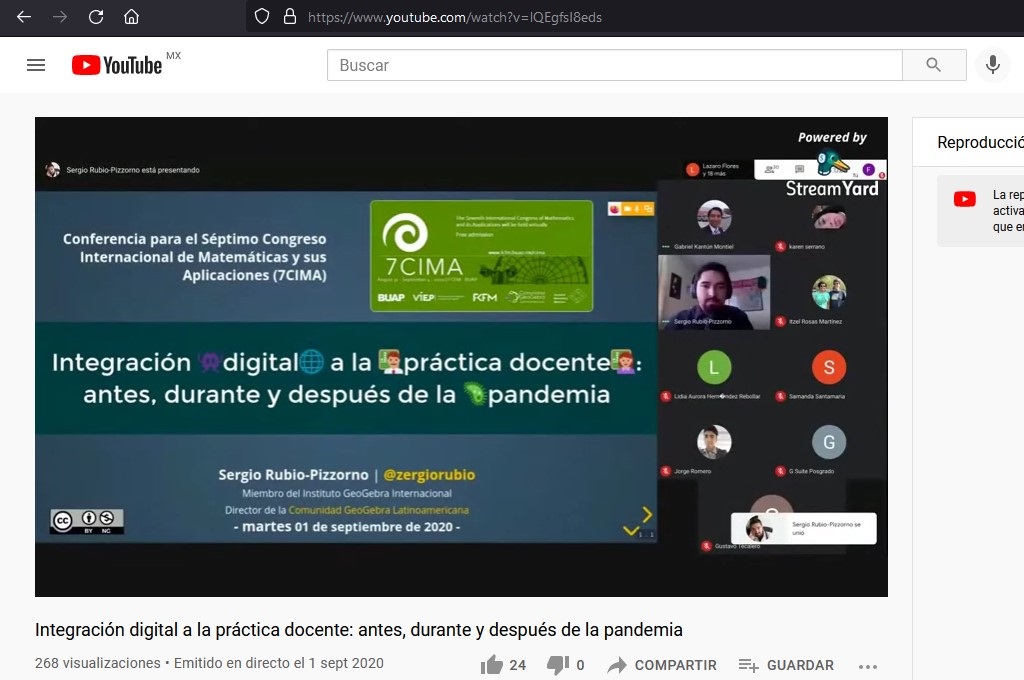Image resolution: width=1024 pixels, height=680 pixels.
Task: Click the 268 visualizaciones view count text
Action: click(97, 663)
